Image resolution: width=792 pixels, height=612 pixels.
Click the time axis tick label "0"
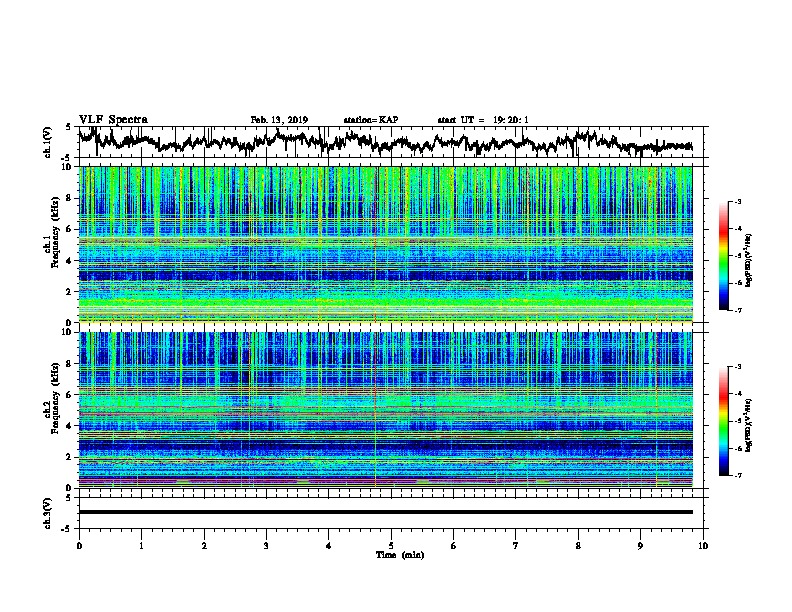tap(79, 546)
